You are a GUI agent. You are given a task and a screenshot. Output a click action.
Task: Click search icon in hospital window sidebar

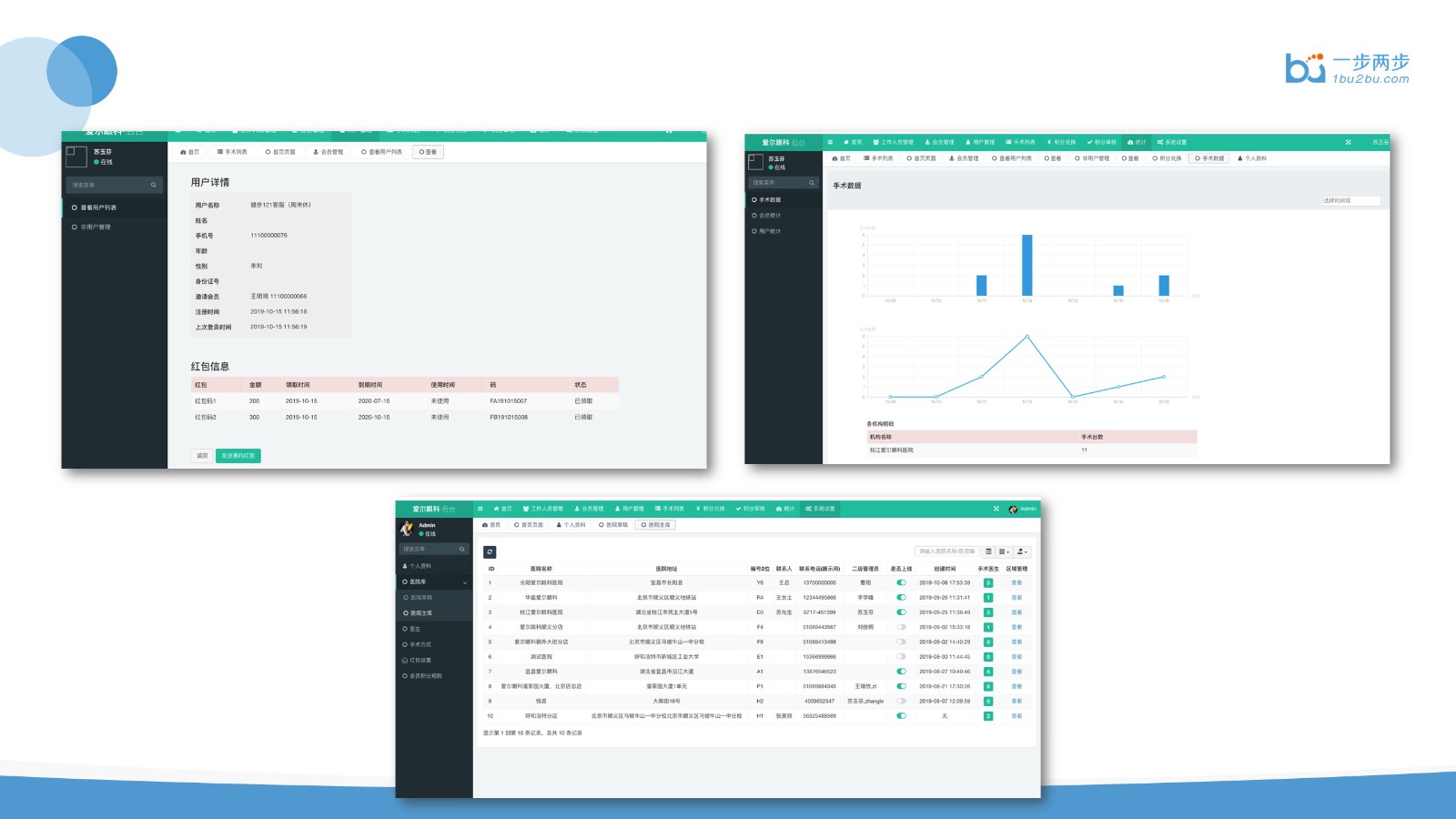(x=461, y=549)
